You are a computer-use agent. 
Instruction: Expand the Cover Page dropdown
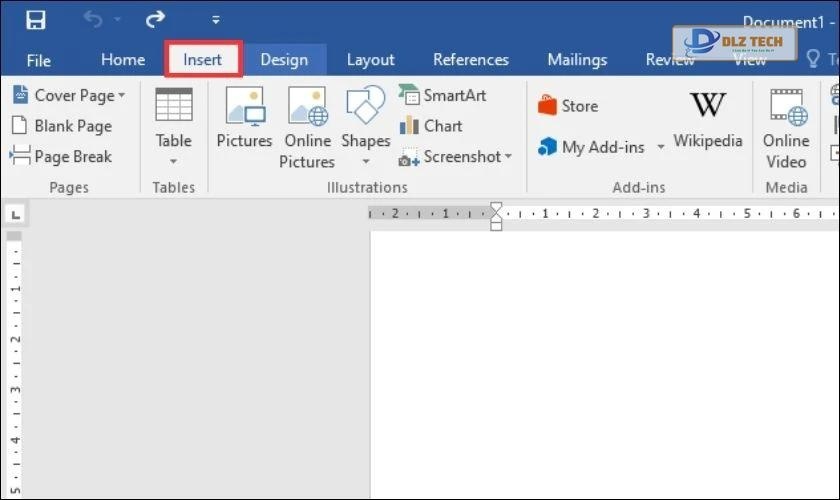[x=122, y=96]
